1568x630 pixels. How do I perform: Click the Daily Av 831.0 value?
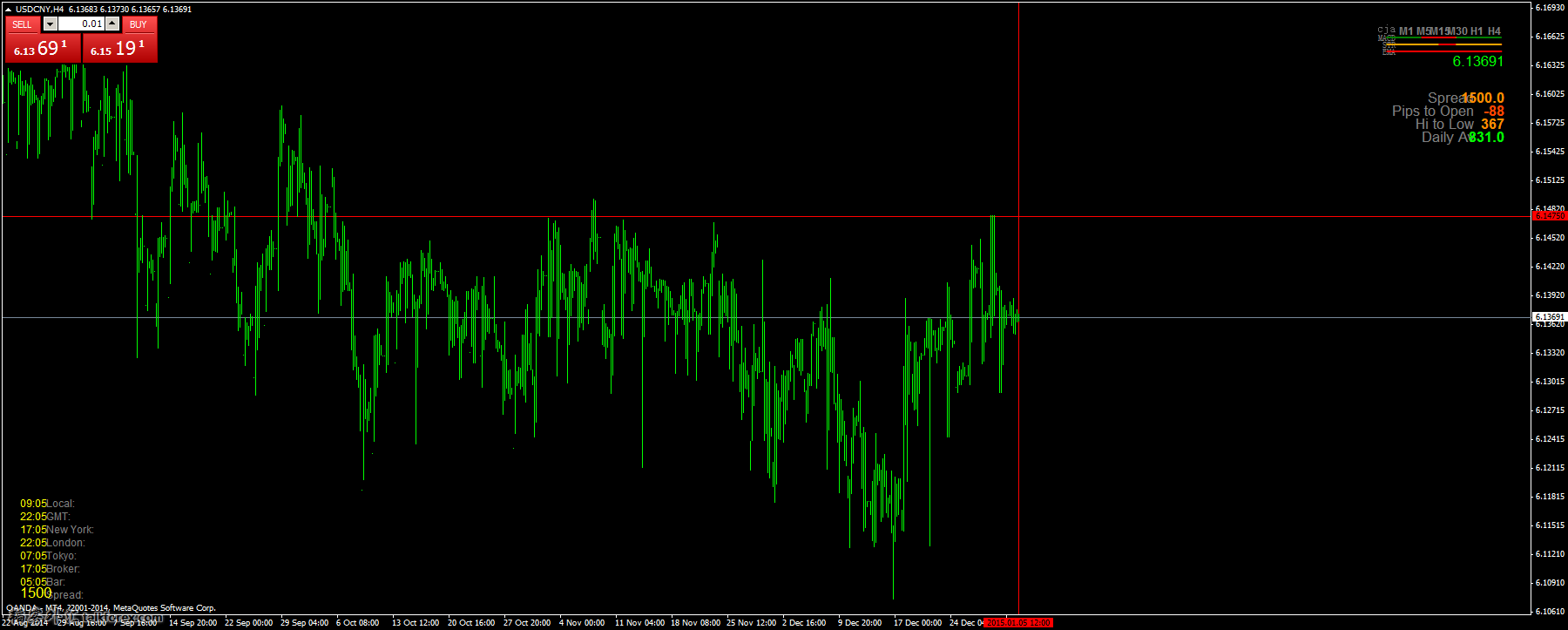1486,137
